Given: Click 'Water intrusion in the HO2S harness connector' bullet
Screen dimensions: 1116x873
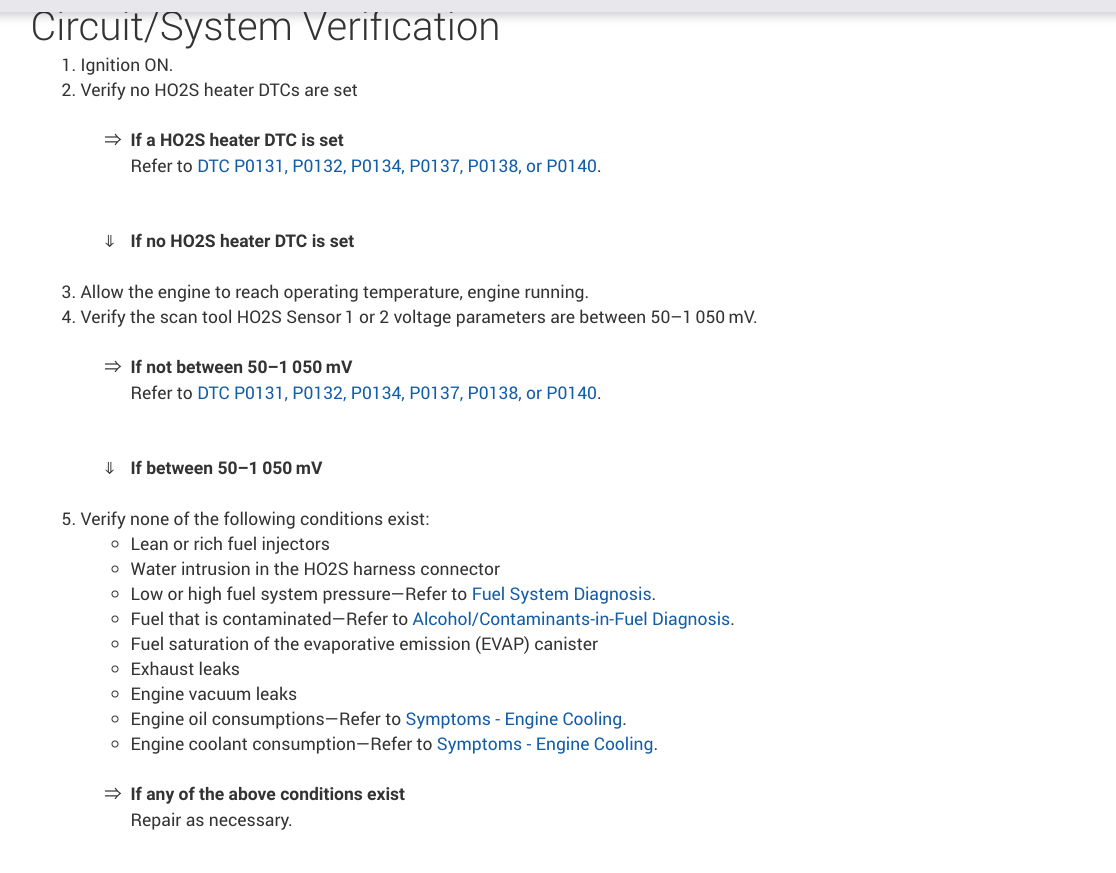Looking at the screenshot, I should [x=315, y=569].
